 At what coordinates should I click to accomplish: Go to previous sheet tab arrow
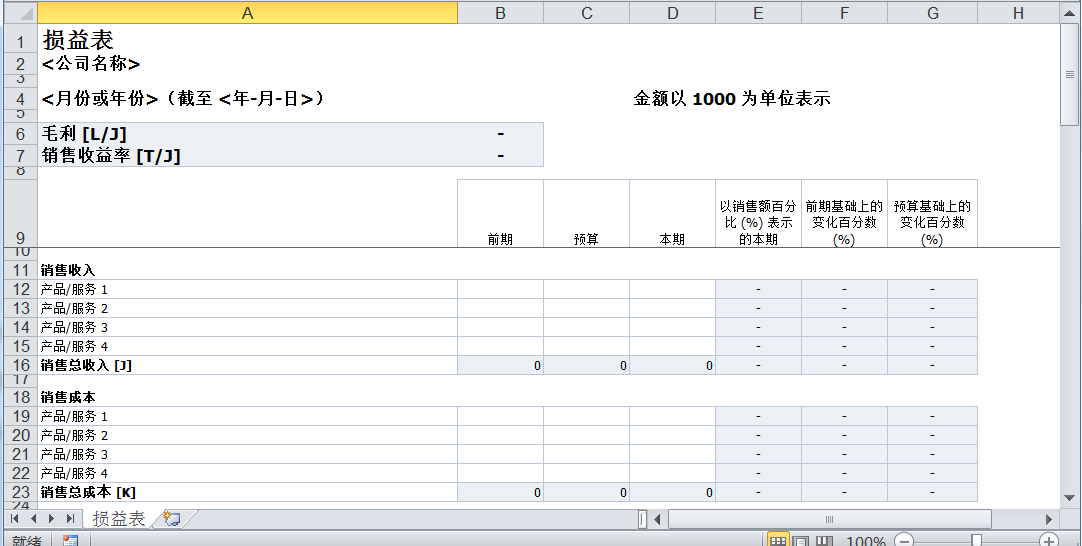(x=33, y=518)
